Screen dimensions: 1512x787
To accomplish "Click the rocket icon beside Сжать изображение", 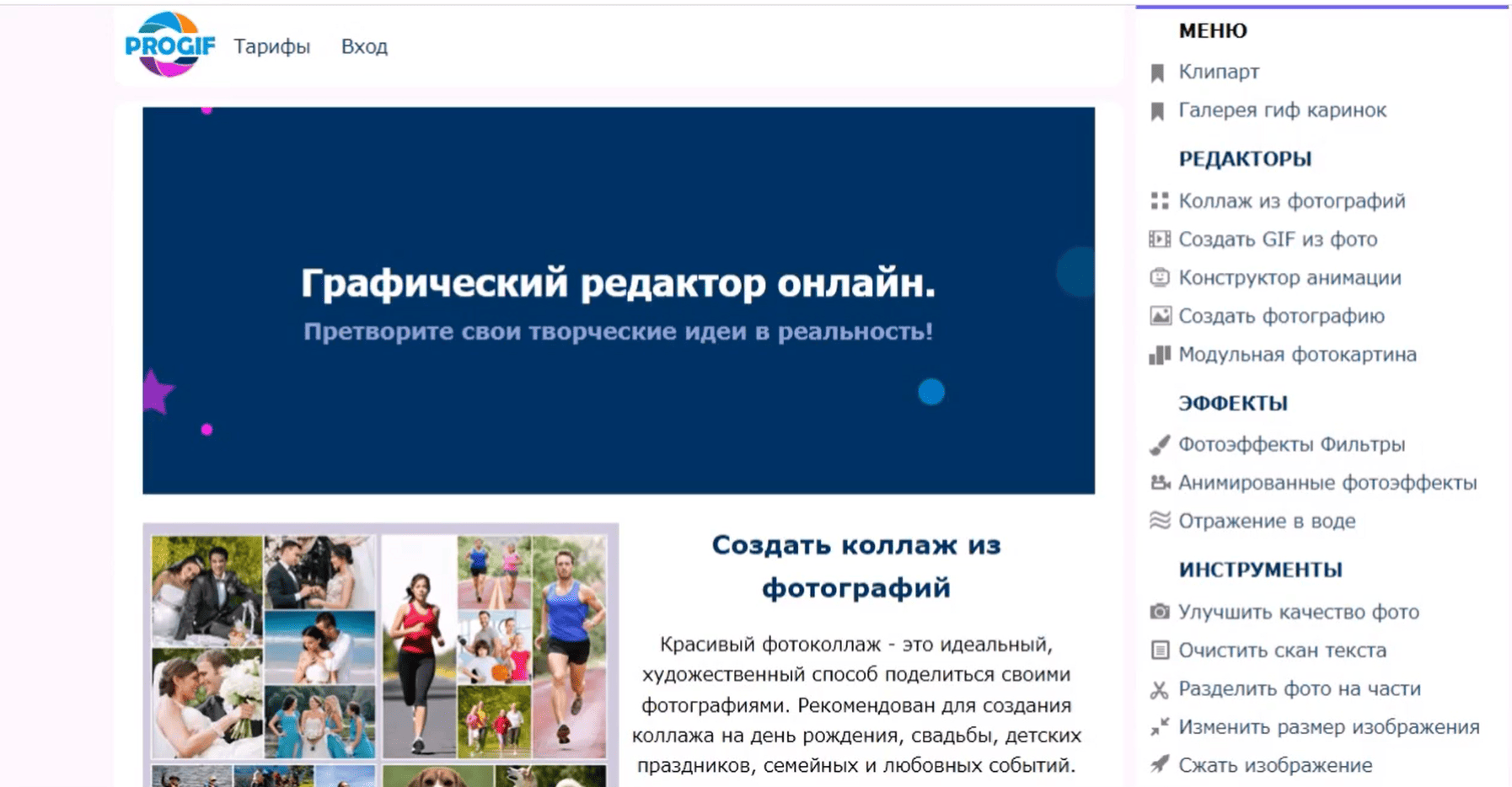I will [1160, 765].
